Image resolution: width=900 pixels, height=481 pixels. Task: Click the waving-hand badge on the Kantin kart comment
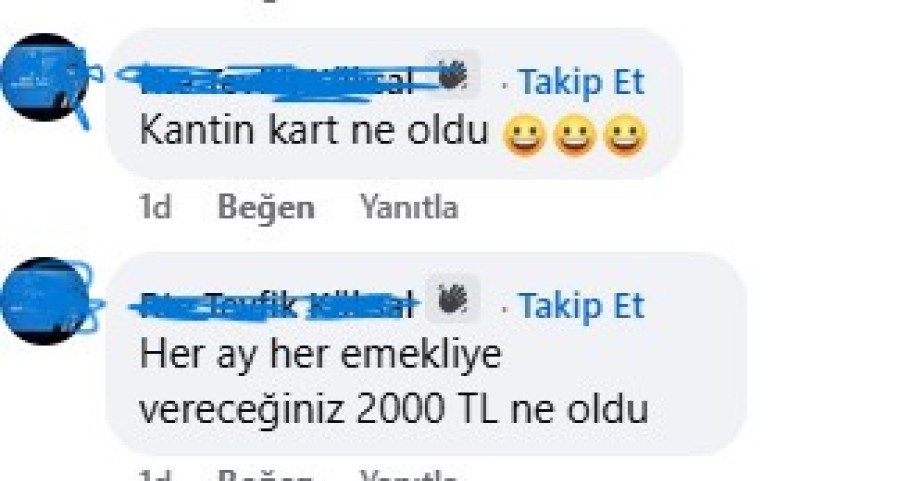pos(453,75)
